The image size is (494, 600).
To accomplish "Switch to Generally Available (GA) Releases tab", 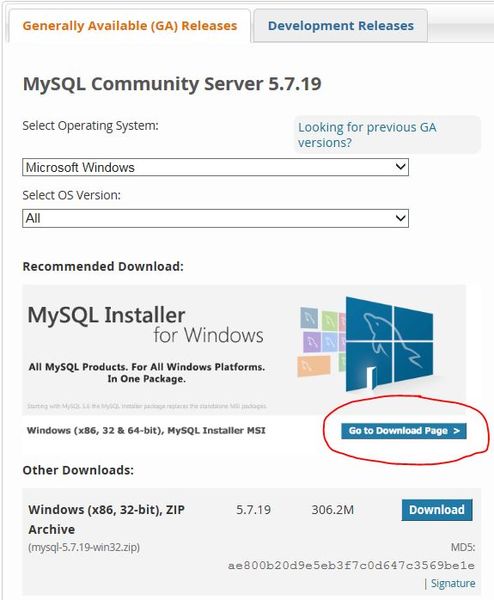I will tap(130, 26).
